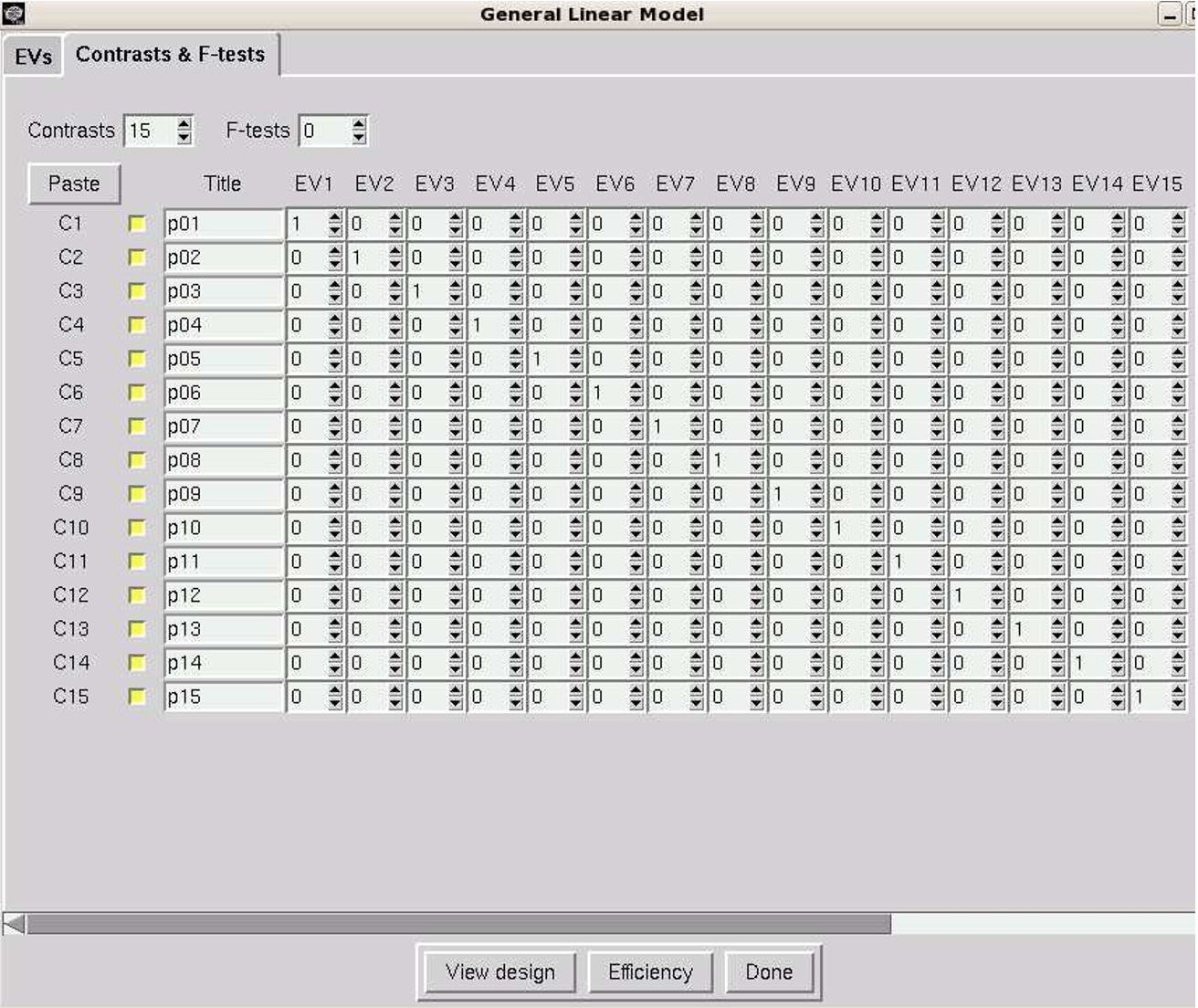Minimize the General Linear Model window

coord(1170,15)
